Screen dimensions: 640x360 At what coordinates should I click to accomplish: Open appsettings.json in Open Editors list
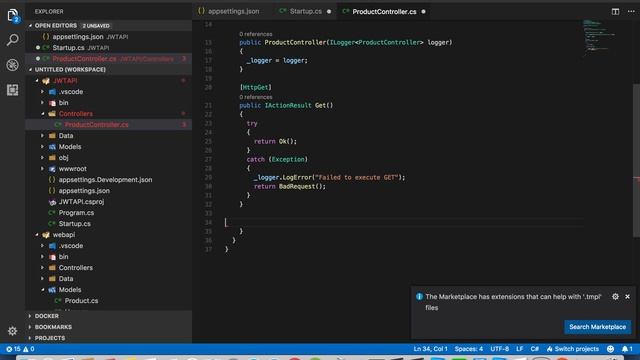click(x=109, y=36)
